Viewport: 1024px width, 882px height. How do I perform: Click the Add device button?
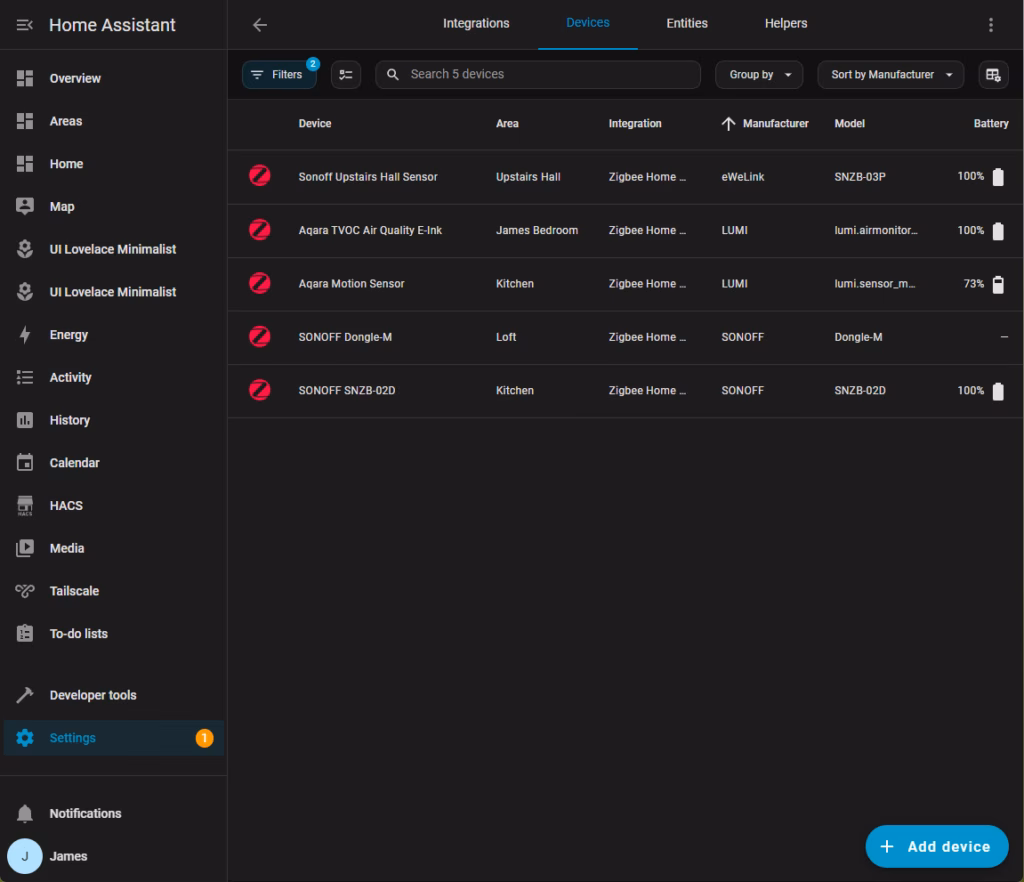936,846
